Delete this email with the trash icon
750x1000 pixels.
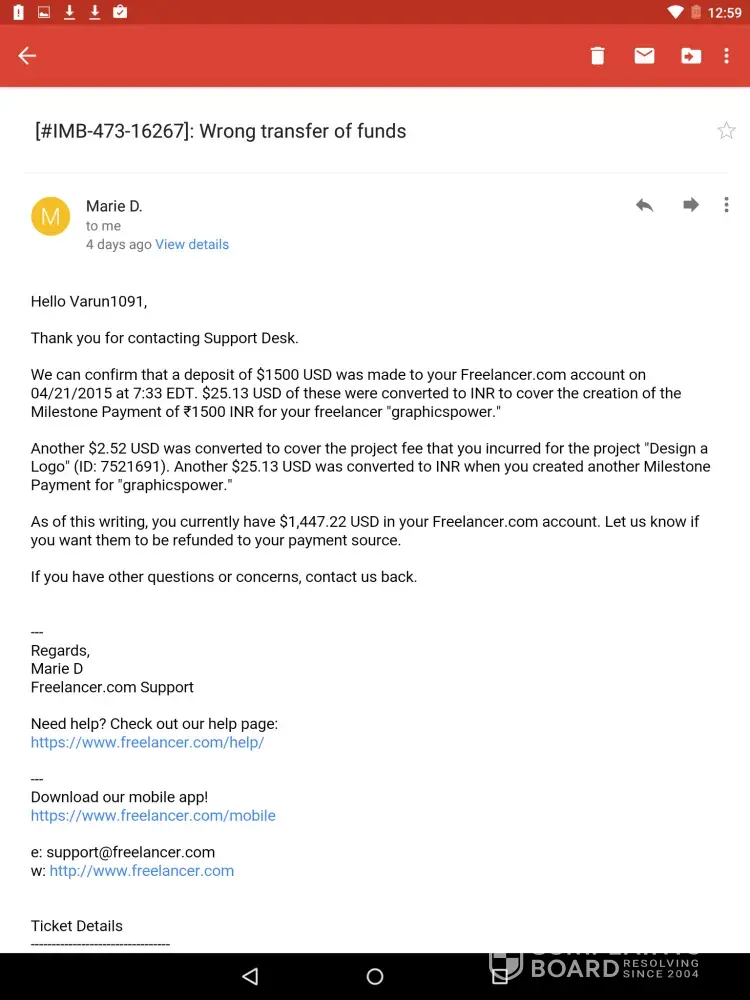(x=598, y=56)
